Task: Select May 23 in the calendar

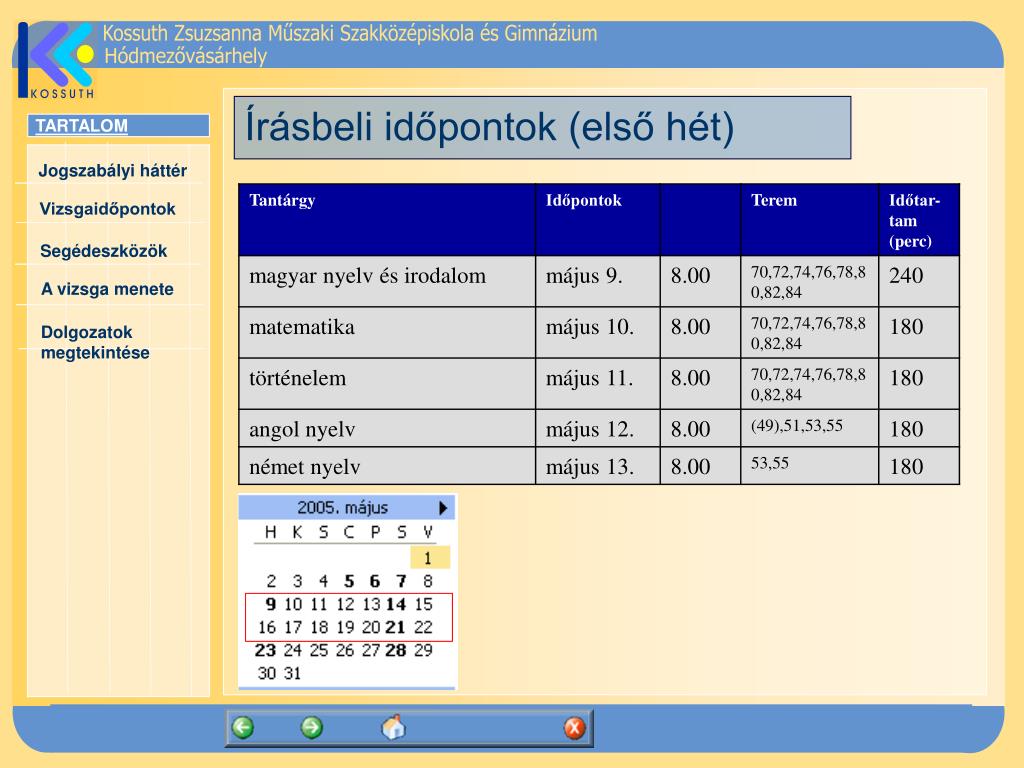Action: pyautogui.click(x=265, y=650)
